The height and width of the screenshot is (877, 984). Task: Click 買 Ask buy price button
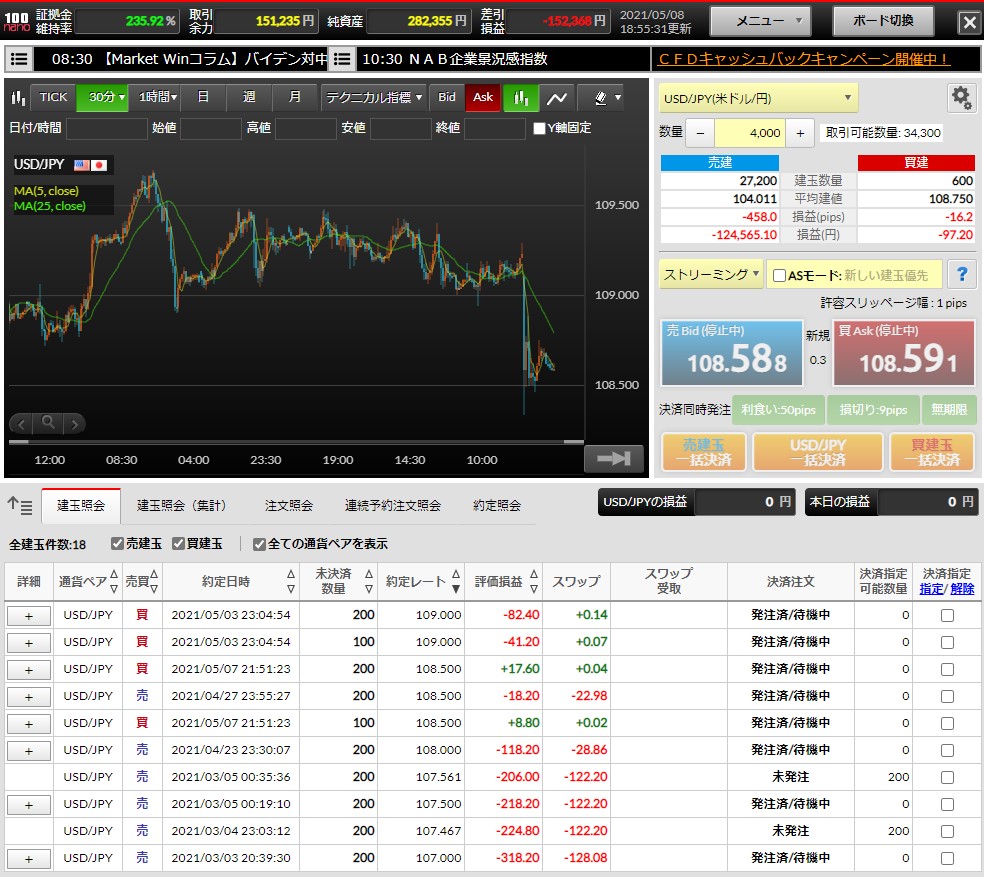pyautogui.click(x=904, y=353)
